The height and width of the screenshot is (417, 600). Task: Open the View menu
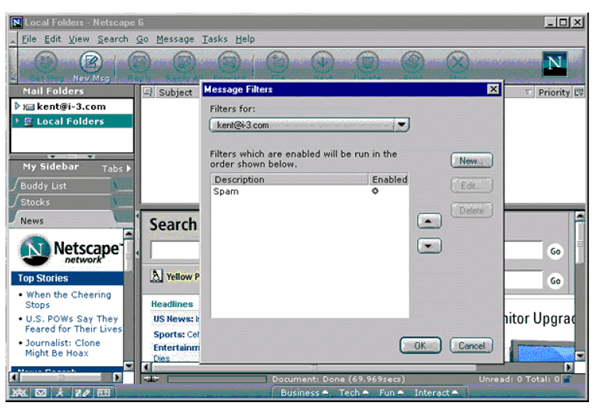(x=79, y=39)
